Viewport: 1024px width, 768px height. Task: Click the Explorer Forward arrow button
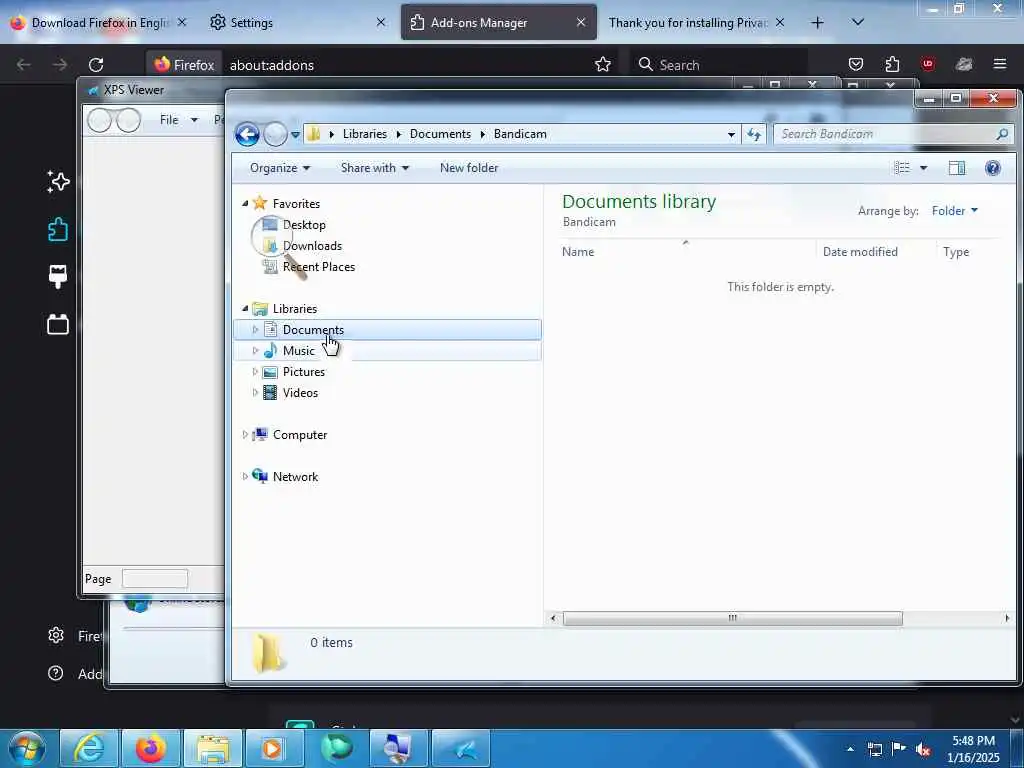click(x=275, y=135)
